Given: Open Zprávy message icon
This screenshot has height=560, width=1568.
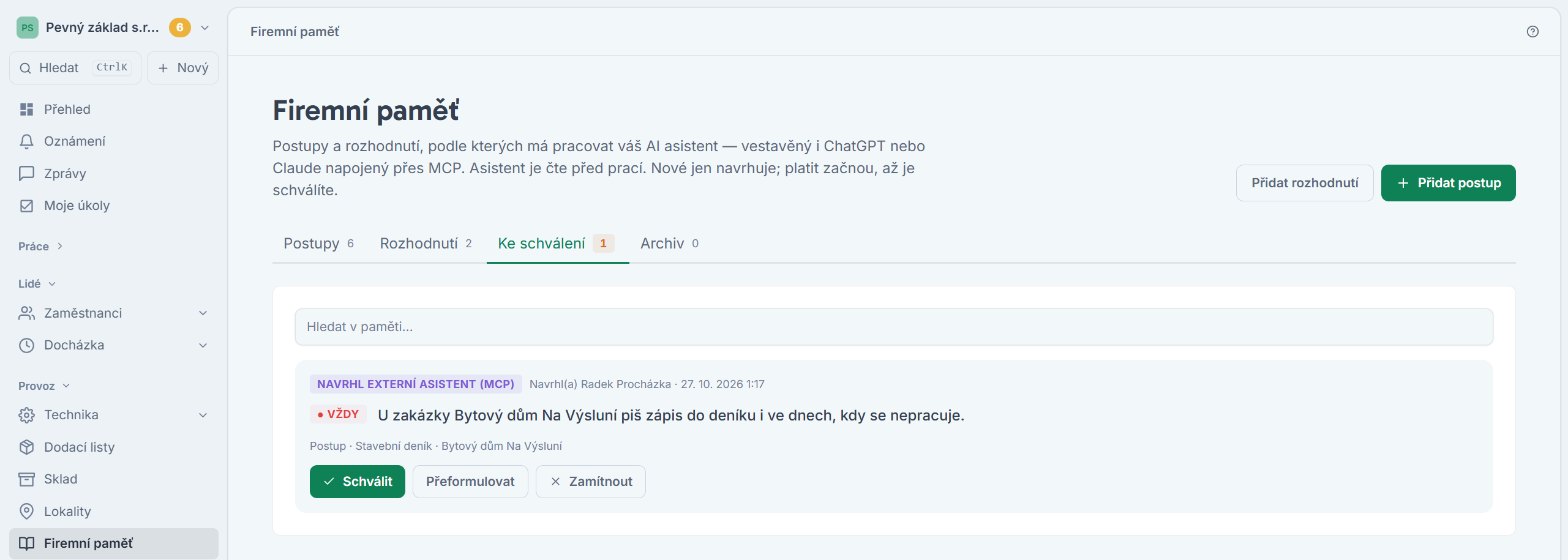Looking at the screenshot, I should tap(27, 173).
